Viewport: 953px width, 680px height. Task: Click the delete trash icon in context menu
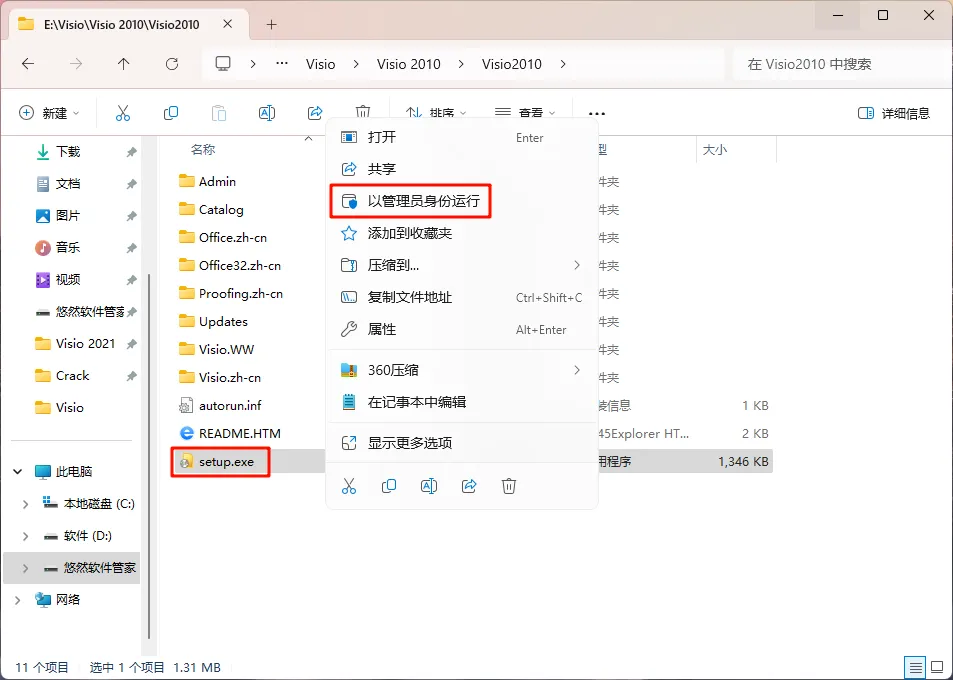coord(509,486)
